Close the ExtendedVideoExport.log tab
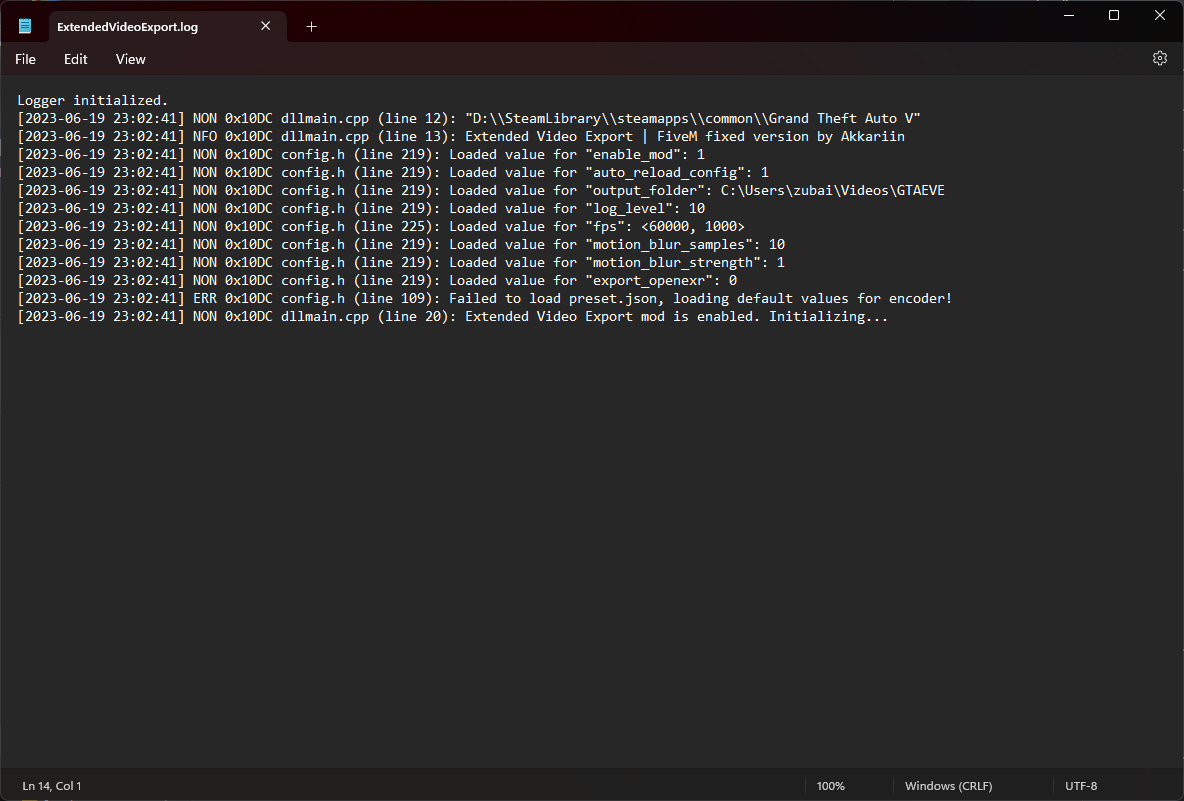 click(265, 26)
